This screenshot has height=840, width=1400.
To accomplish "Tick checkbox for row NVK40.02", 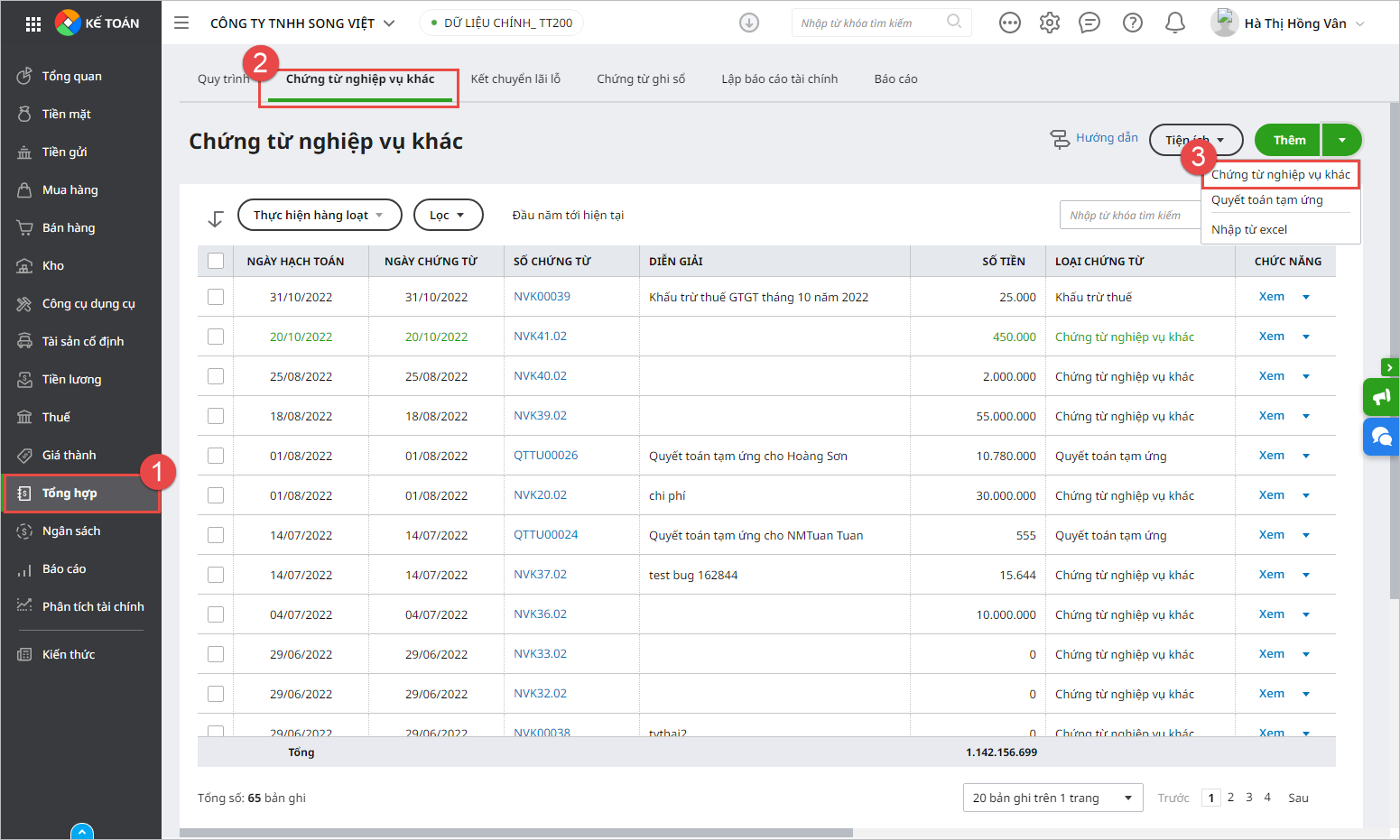I will 216,376.
